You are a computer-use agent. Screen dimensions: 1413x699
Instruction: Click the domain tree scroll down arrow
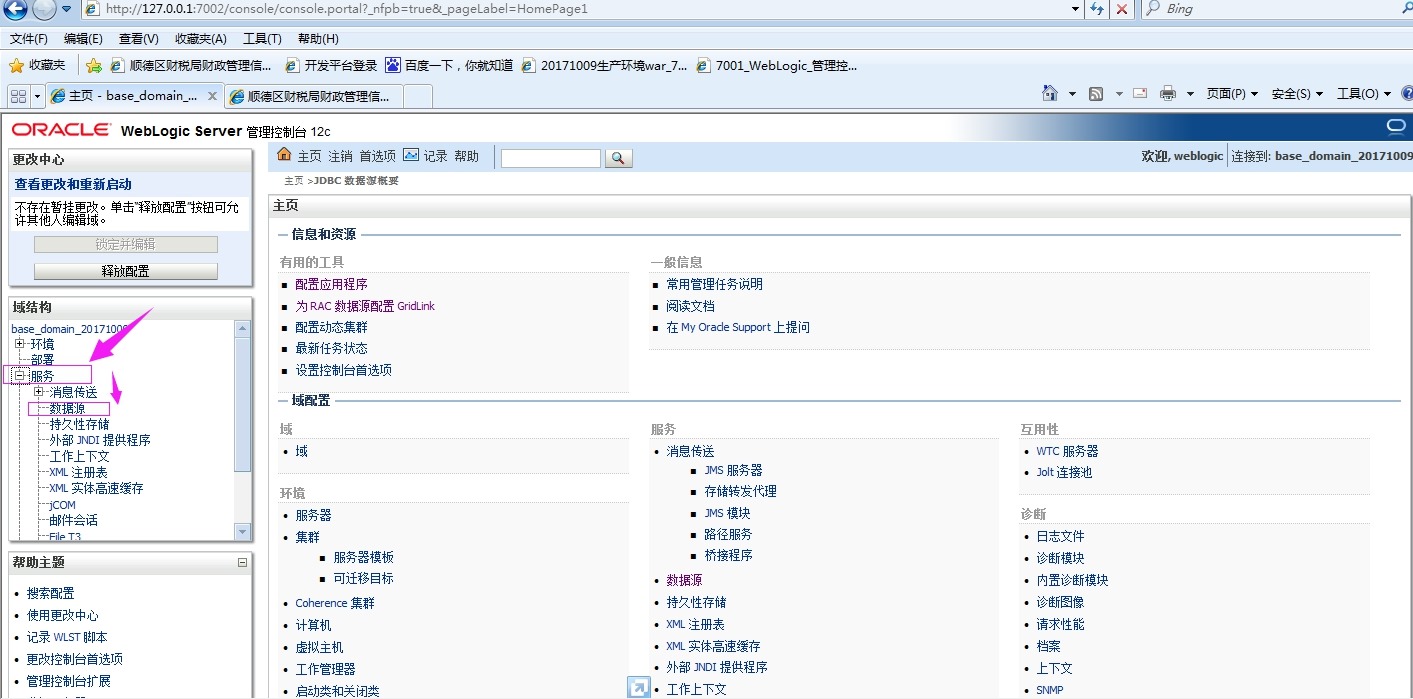242,532
